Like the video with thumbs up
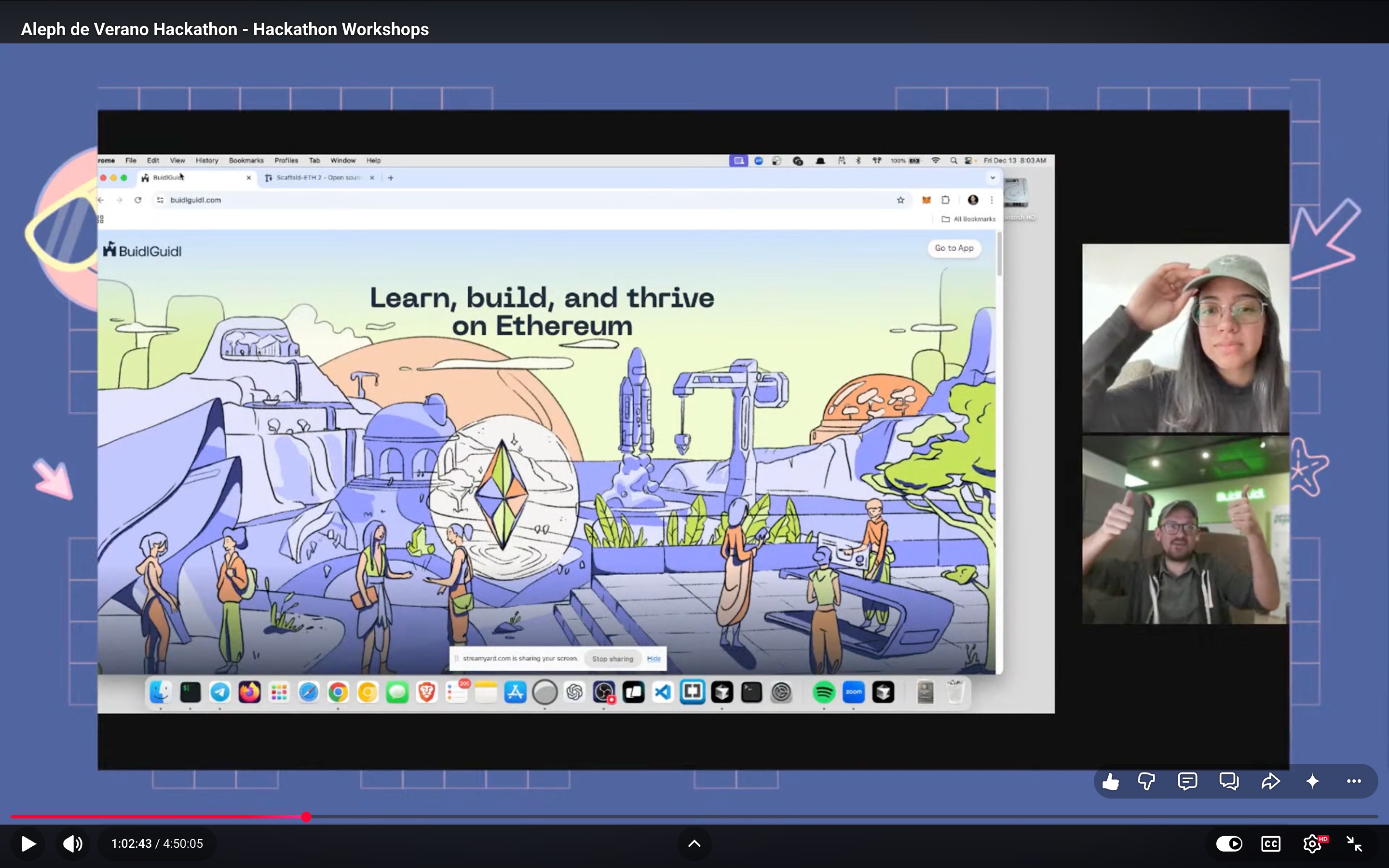This screenshot has height=868, width=1389. pyautogui.click(x=1111, y=781)
